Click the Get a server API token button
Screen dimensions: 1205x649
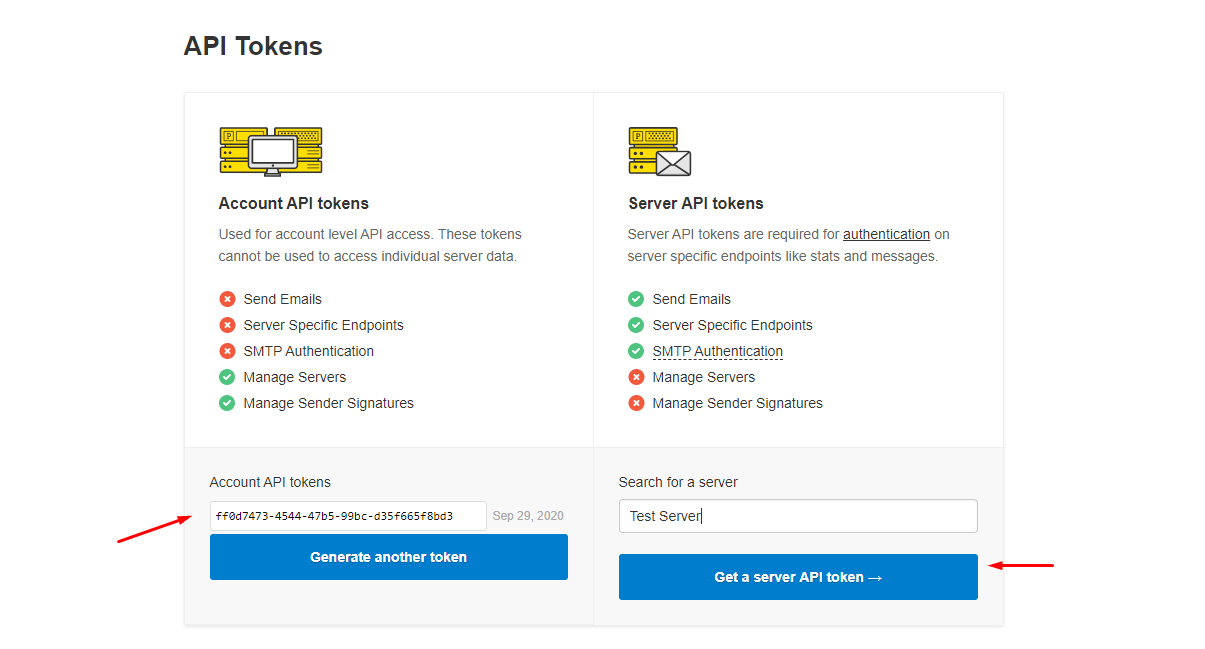point(797,577)
